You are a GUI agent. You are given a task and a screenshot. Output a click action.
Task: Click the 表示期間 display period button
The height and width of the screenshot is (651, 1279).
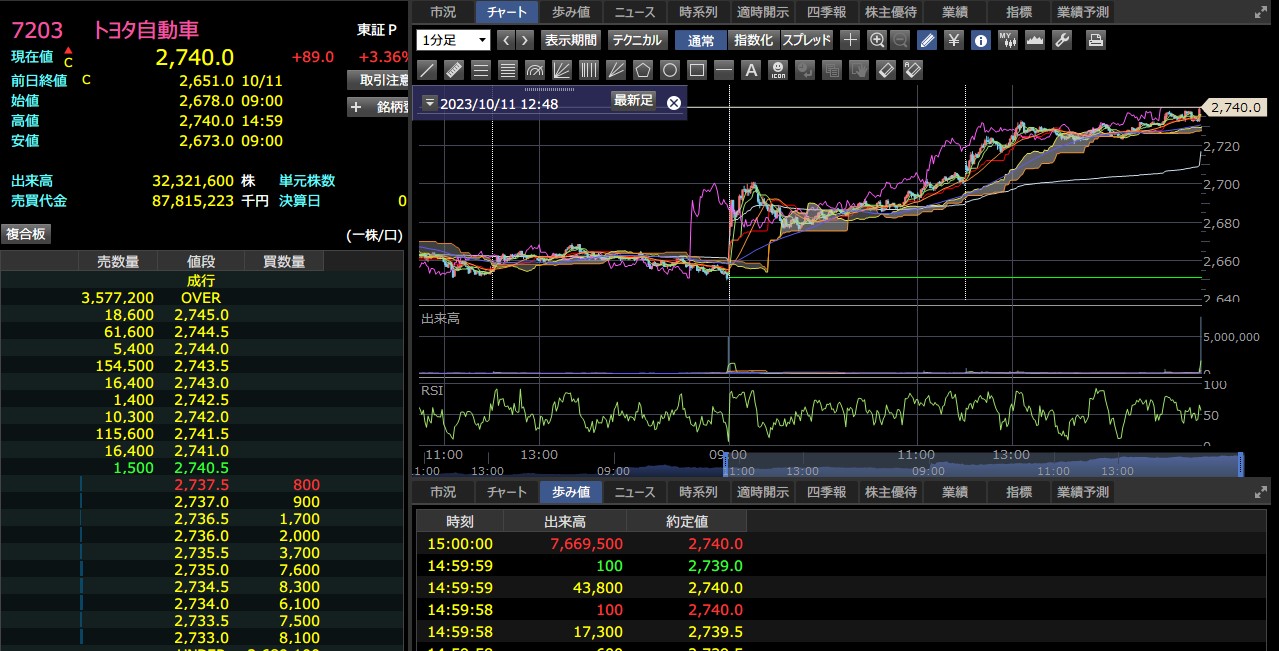click(570, 40)
